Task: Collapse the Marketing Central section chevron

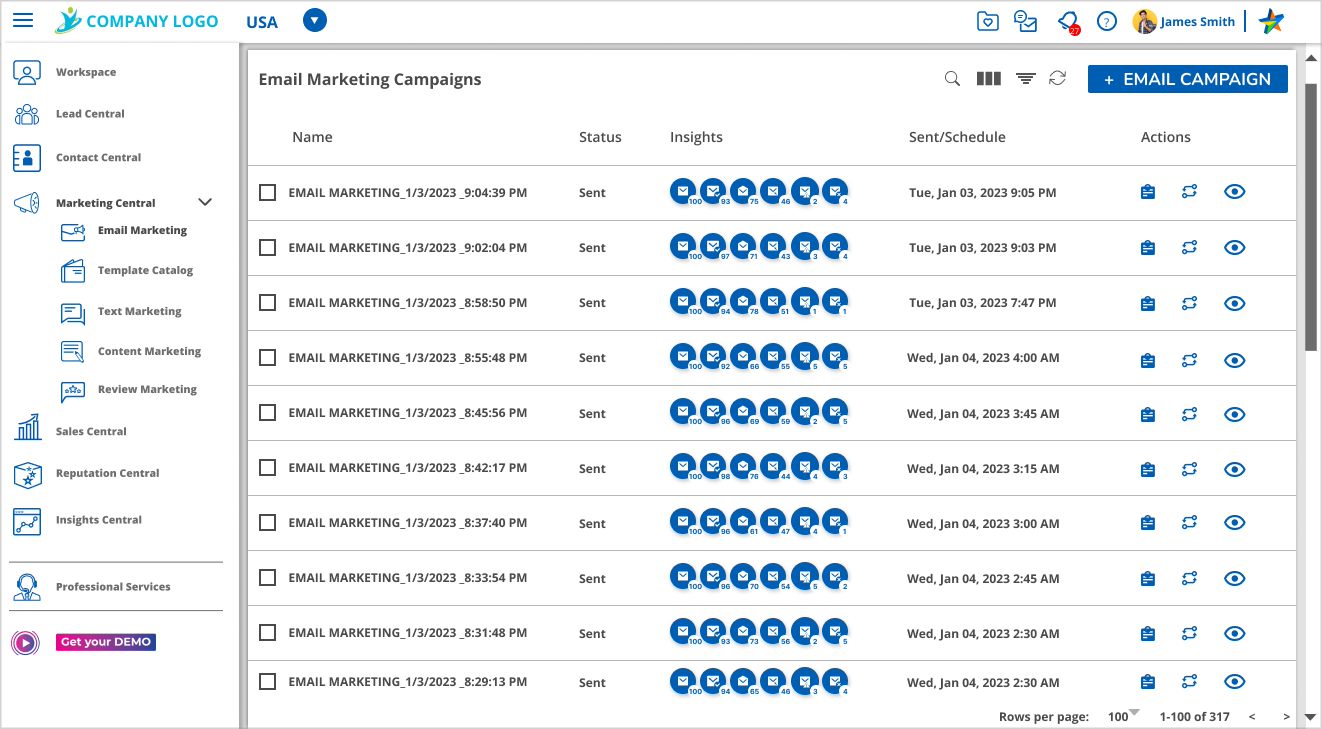Action: pyautogui.click(x=205, y=202)
